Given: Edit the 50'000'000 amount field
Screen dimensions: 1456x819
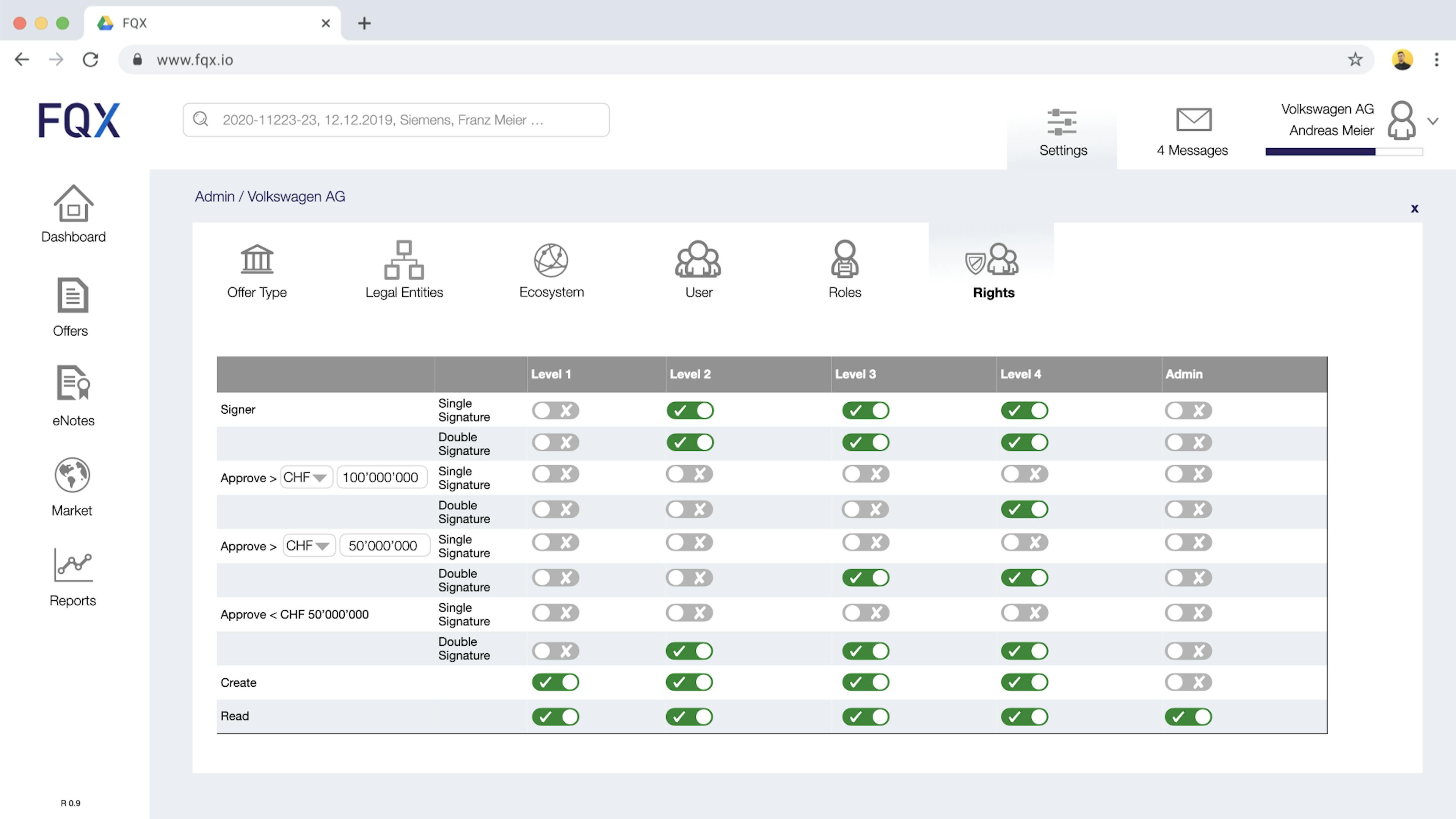Looking at the screenshot, I should [384, 546].
